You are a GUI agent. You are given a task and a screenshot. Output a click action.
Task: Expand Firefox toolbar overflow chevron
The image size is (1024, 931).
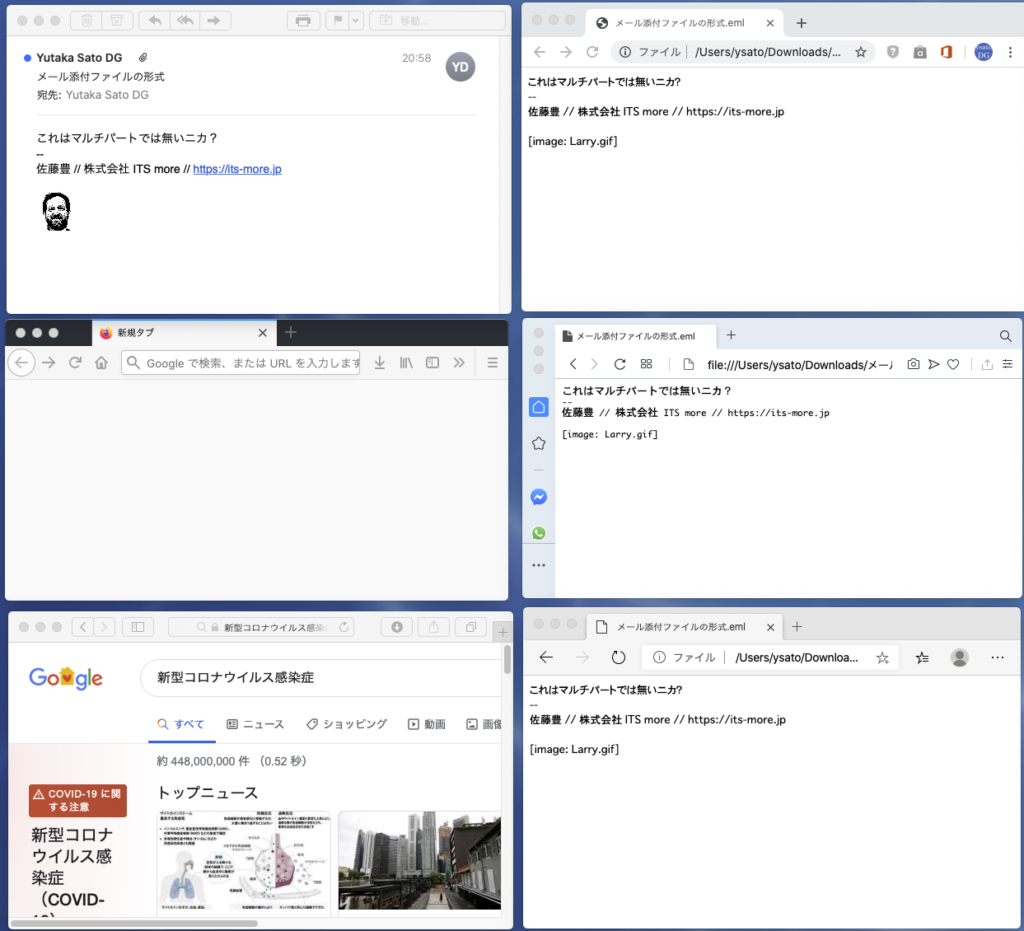coord(459,363)
